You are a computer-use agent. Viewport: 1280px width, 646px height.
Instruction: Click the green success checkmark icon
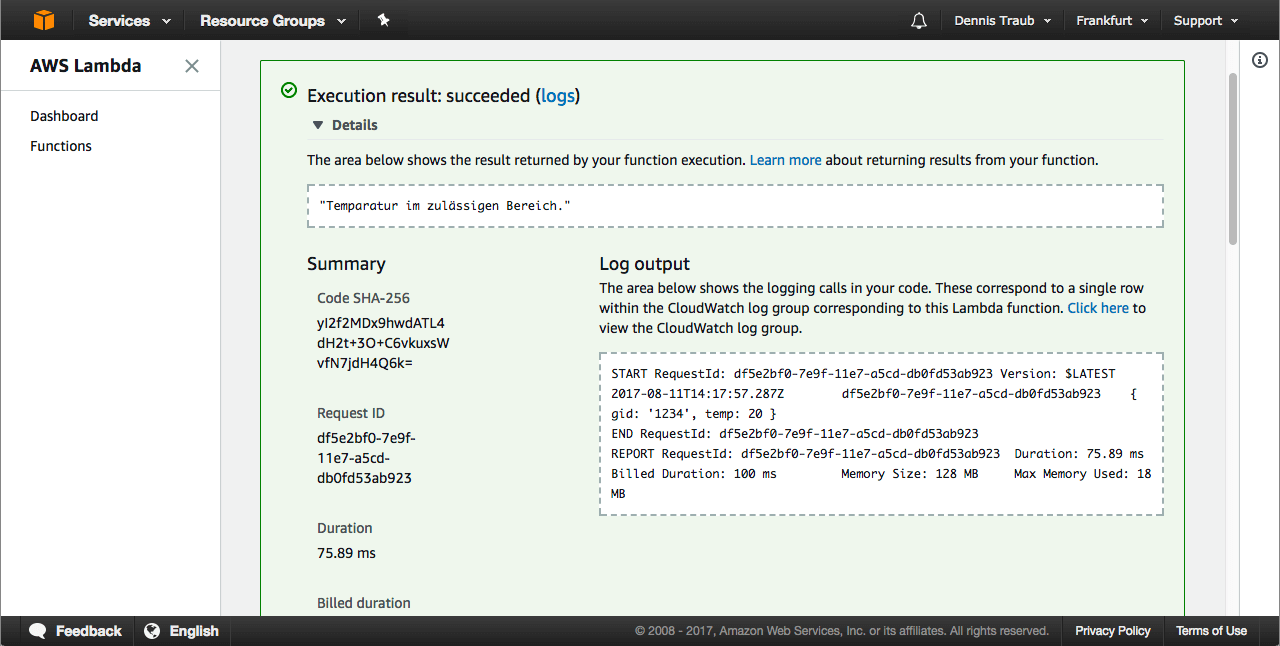(289, 91)
